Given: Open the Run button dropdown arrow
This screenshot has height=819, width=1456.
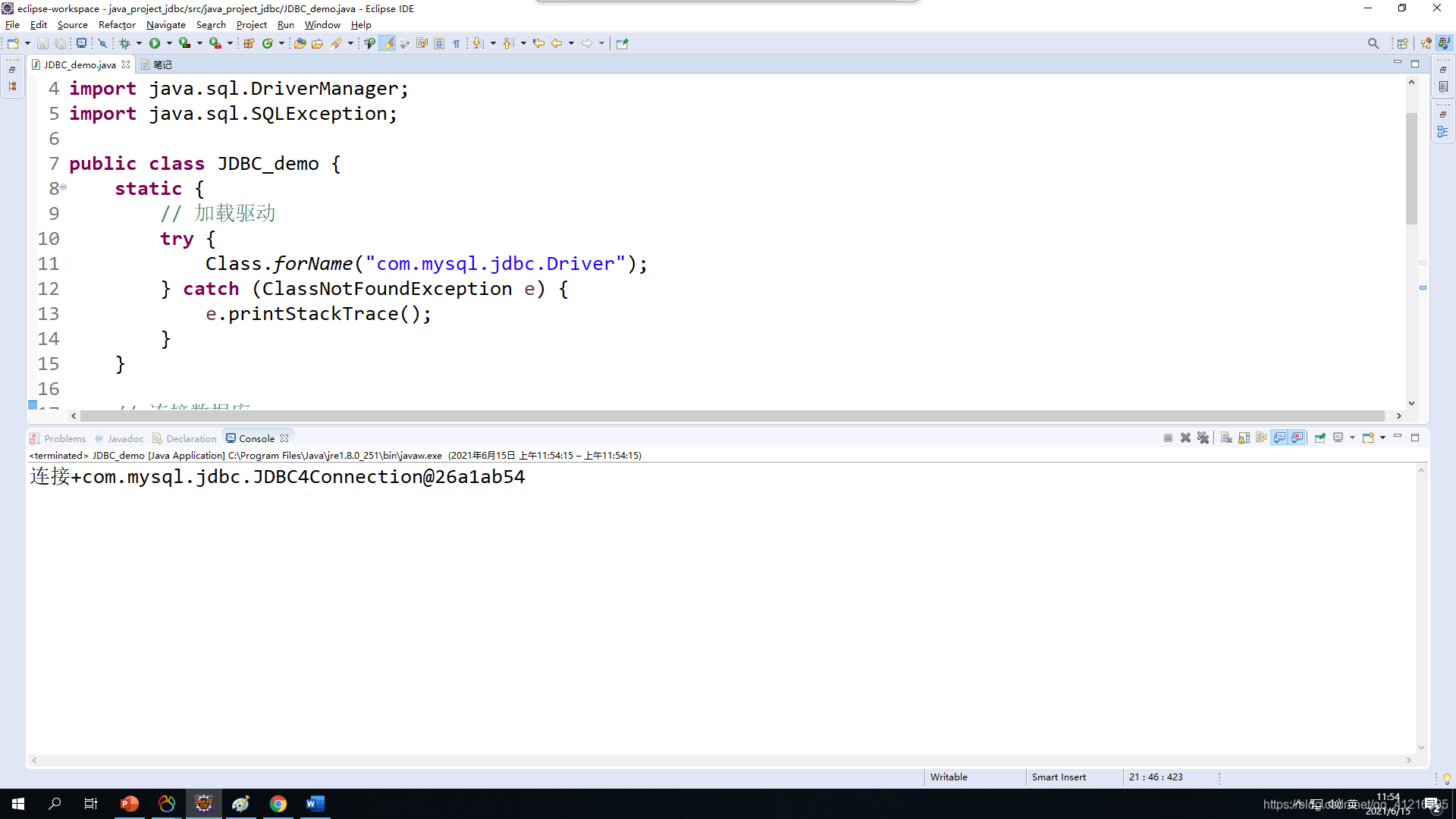Looking at the screenshot, I should tap(168, 43).
